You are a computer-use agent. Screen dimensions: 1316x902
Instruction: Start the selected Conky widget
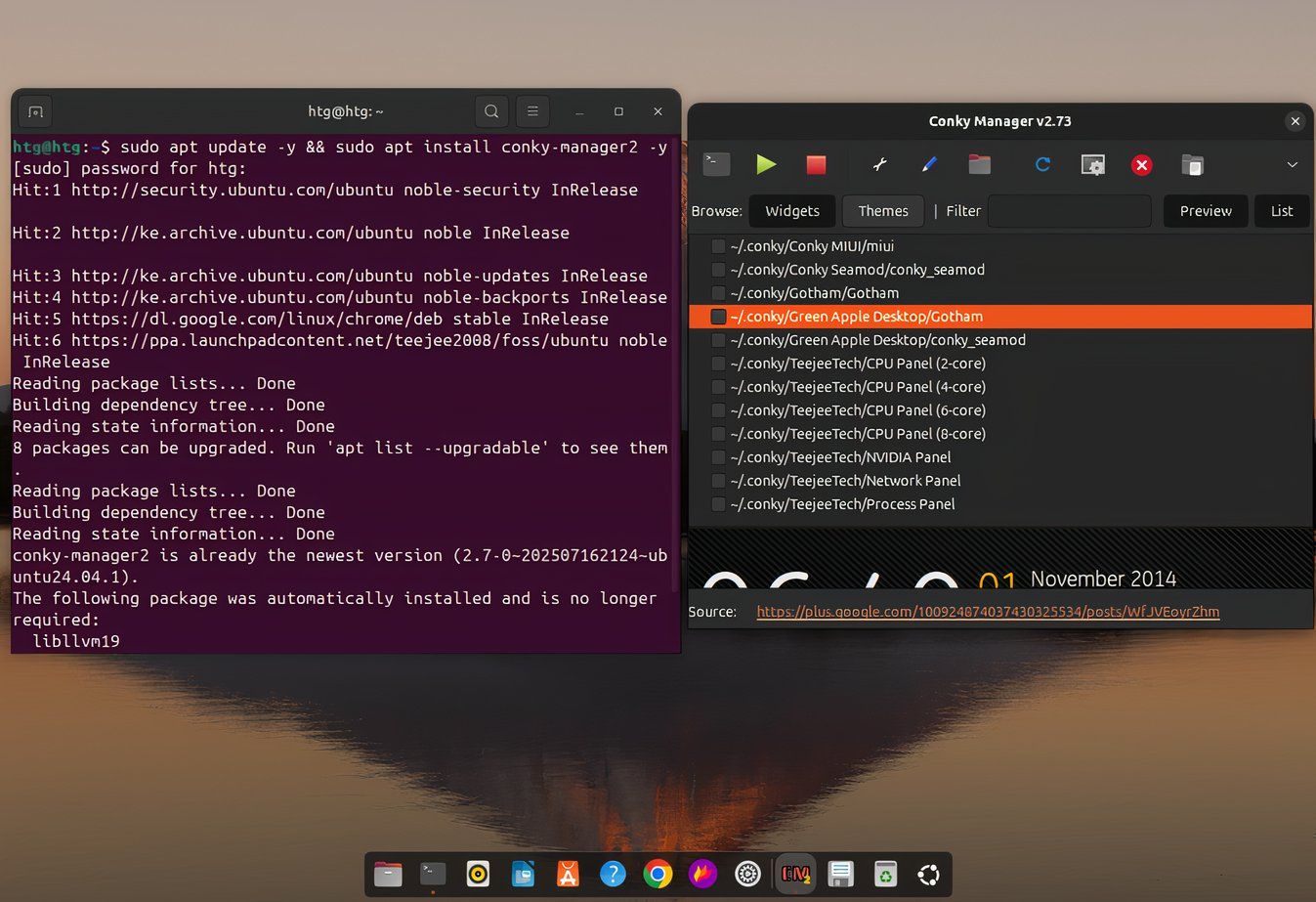click(x=766, y=164)
